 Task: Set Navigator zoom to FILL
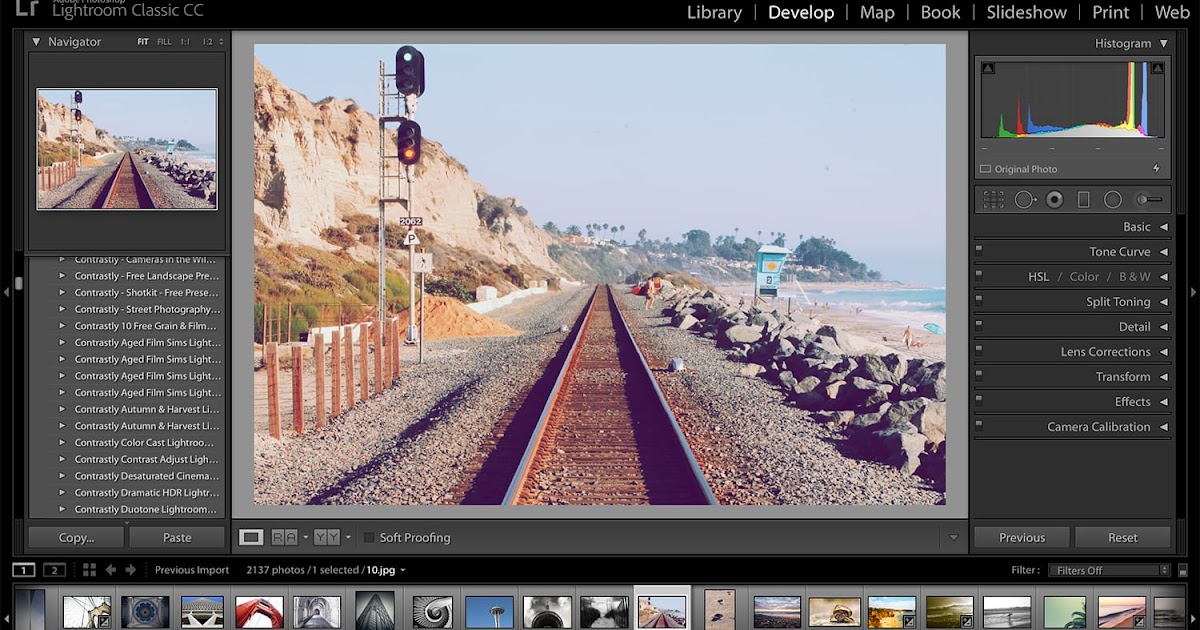click(x=164, y=42)
